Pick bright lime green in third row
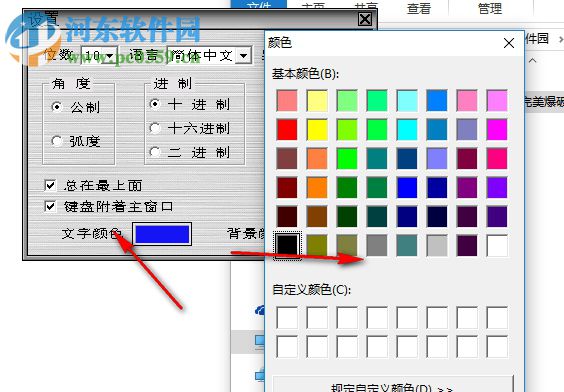 [x=347, y=159]
